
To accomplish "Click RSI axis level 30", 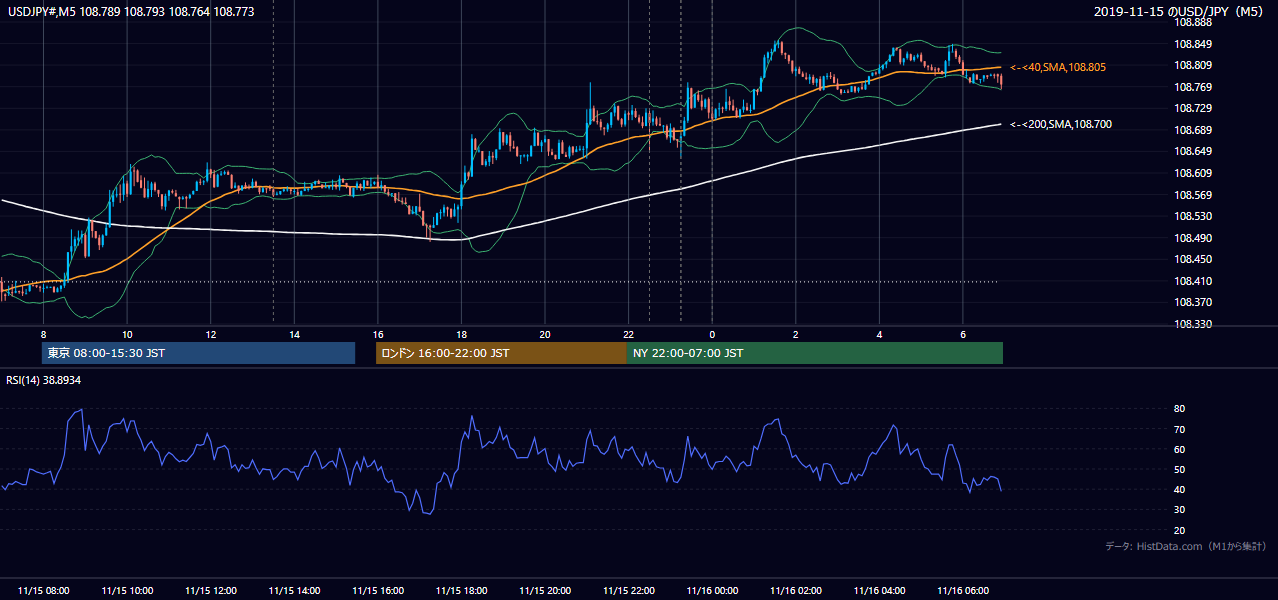I will 1180,510.
